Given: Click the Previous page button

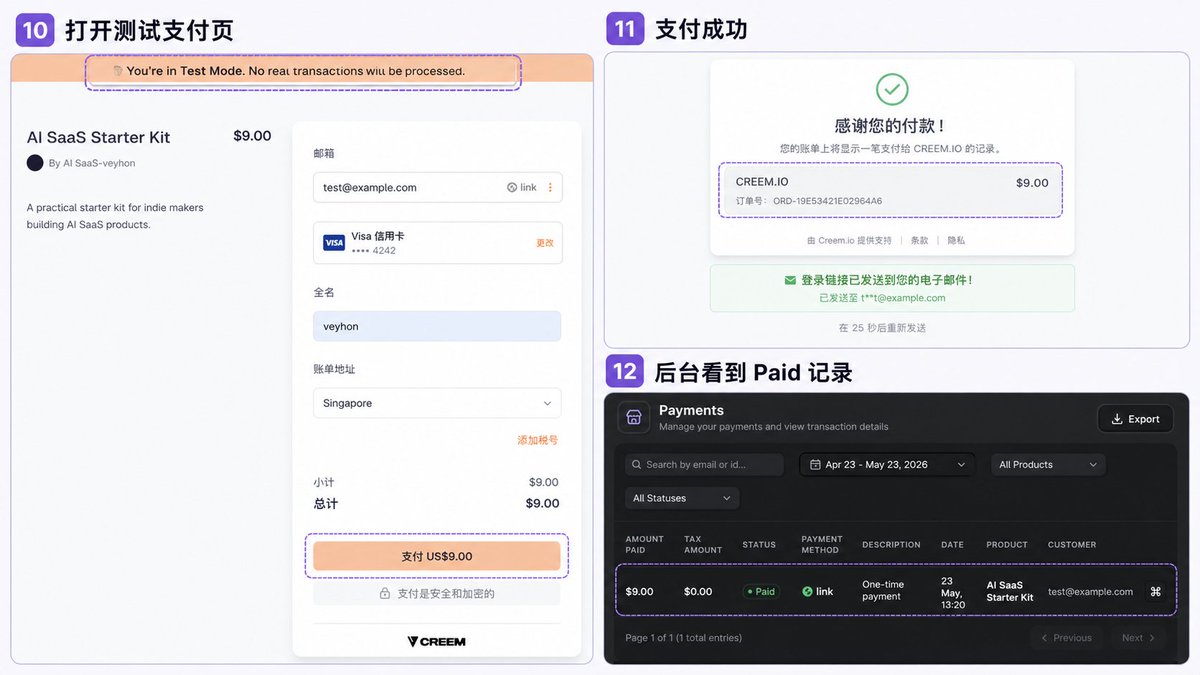Looking at the screenshot, I should coord(1066,638).
